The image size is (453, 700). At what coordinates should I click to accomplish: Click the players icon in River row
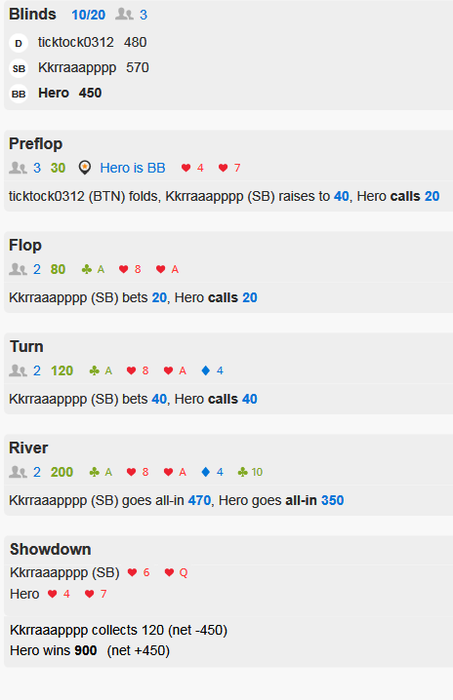click(18, 472)
